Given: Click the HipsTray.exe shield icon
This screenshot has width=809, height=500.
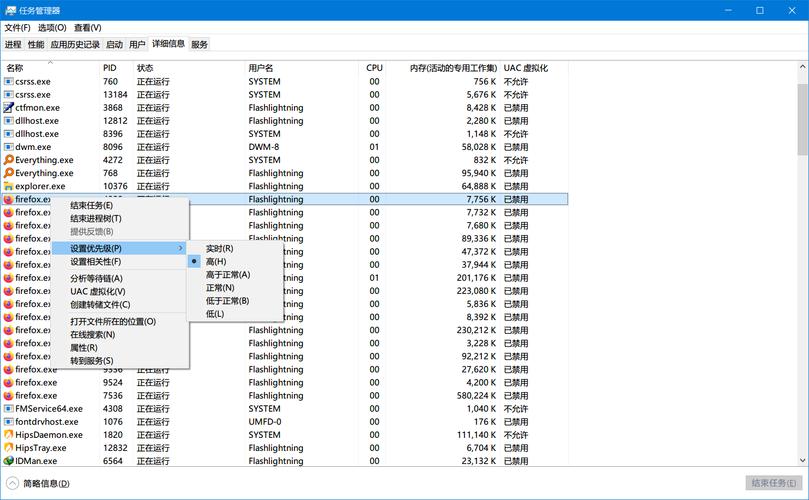Looking at the screenshot, I should pos(8,448).
